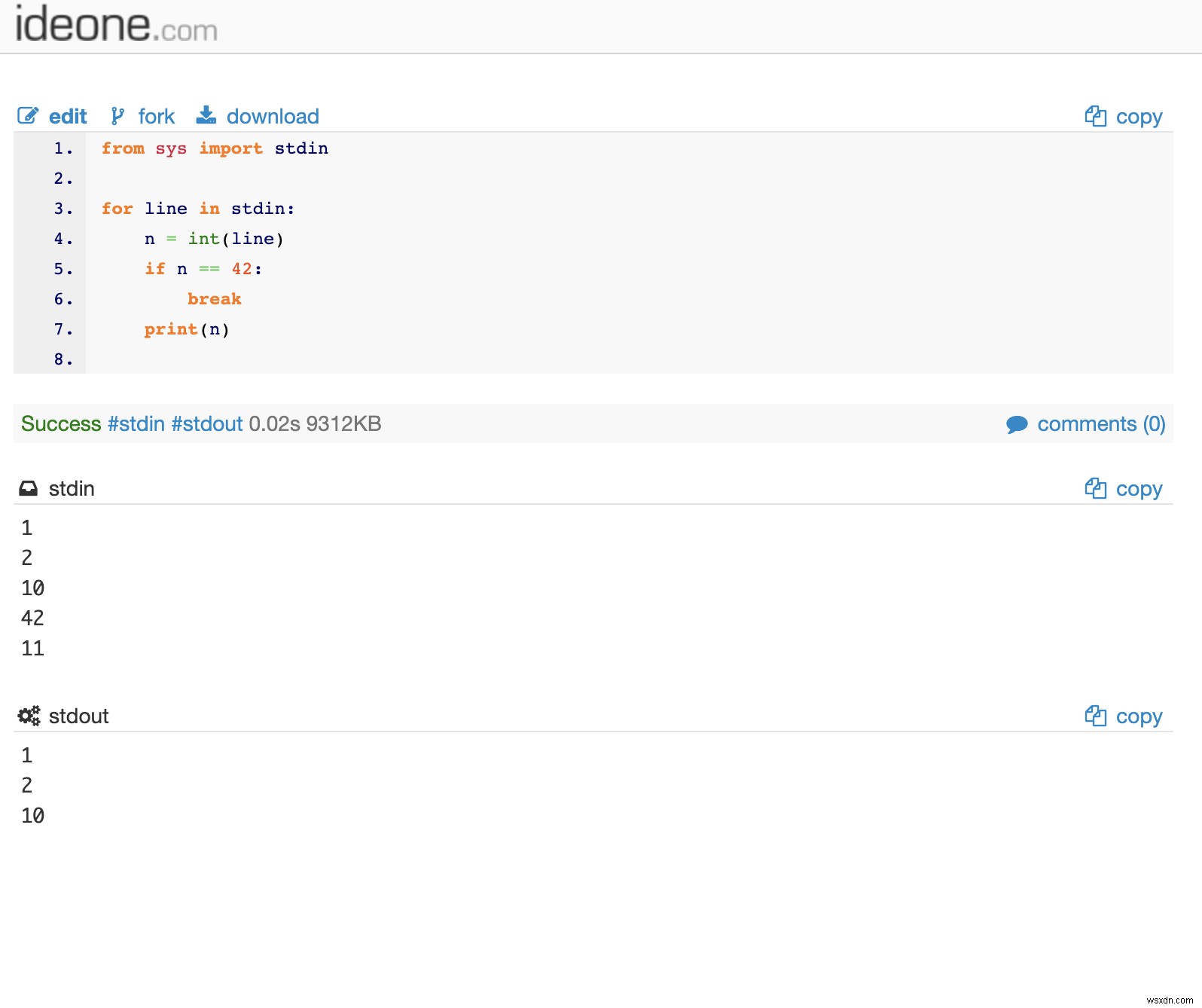Click the edit pencil icon

[28, 116]
